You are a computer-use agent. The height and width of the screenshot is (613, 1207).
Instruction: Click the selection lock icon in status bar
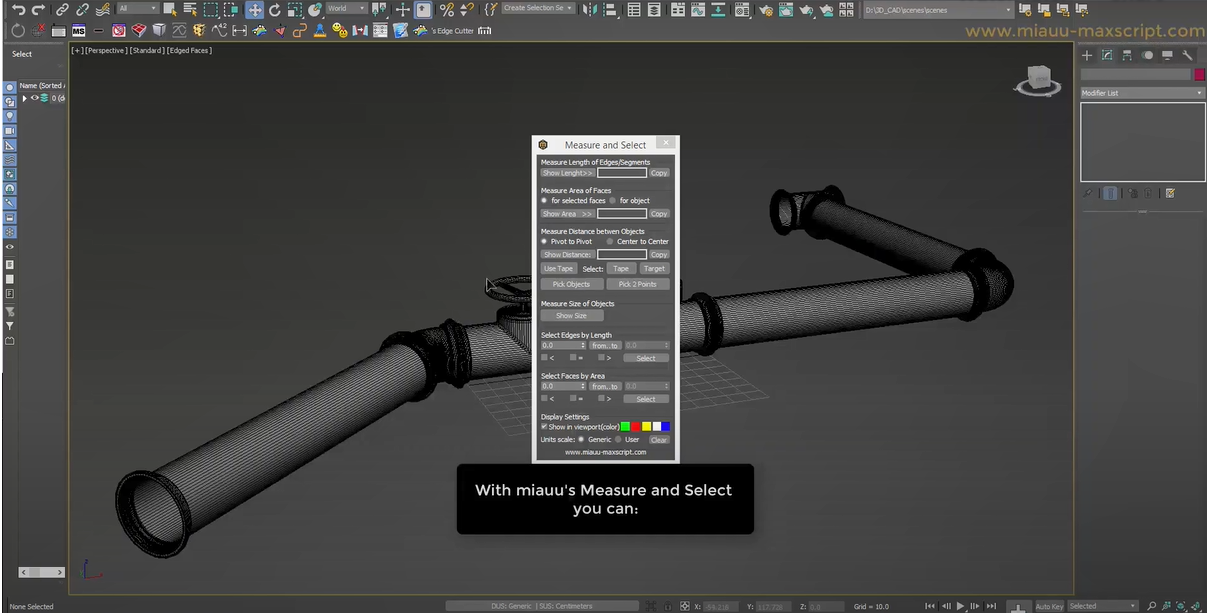click(x=667, y=606)
